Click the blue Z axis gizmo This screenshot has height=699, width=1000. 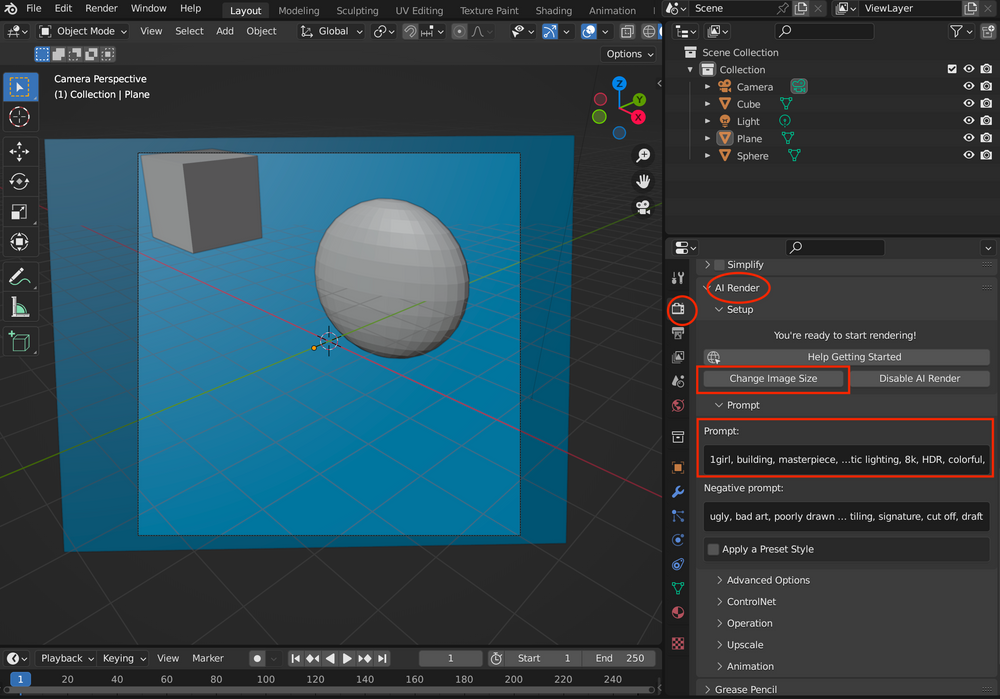click(619, 84)
